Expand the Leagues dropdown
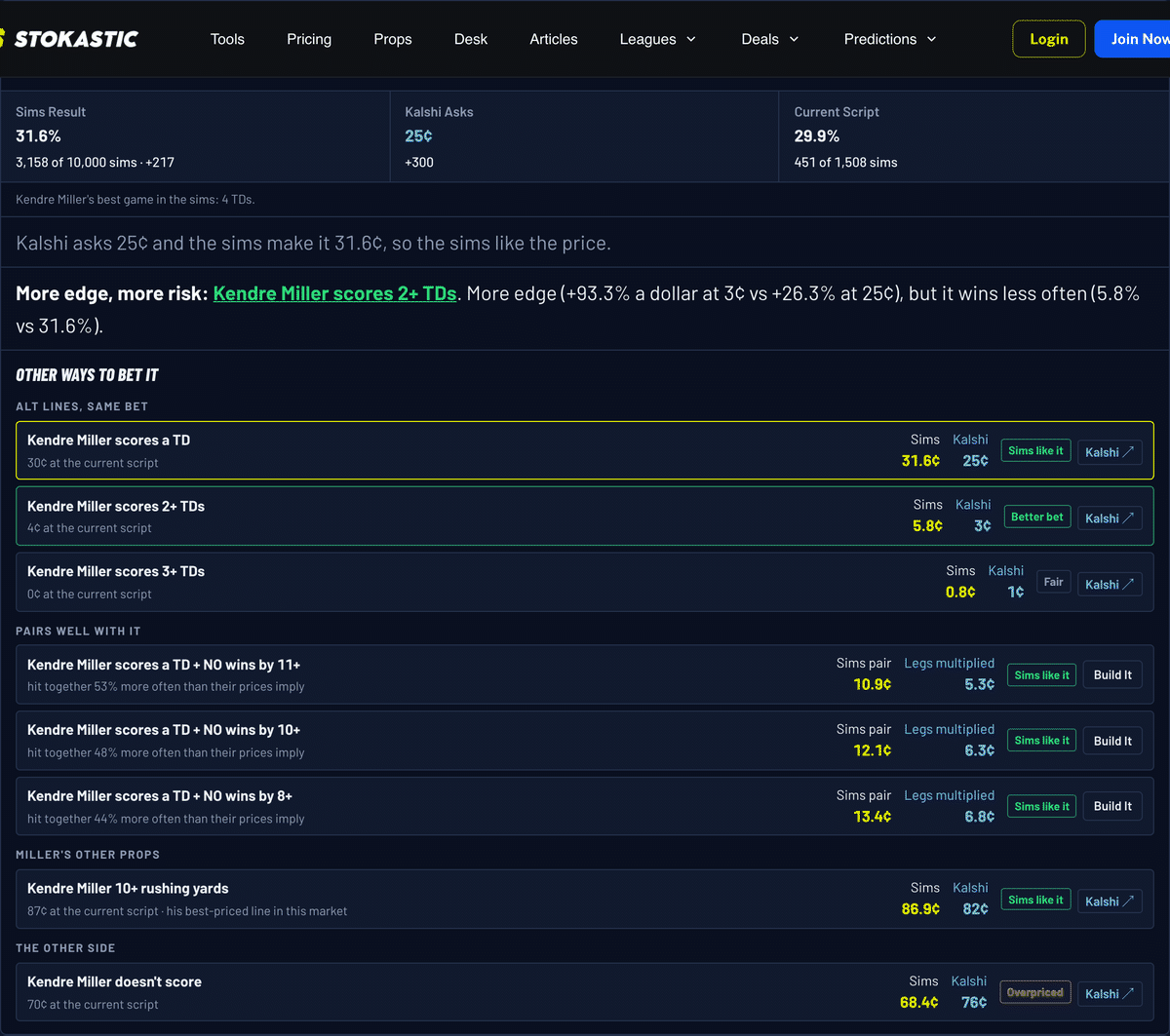 [x=658, y=39]
